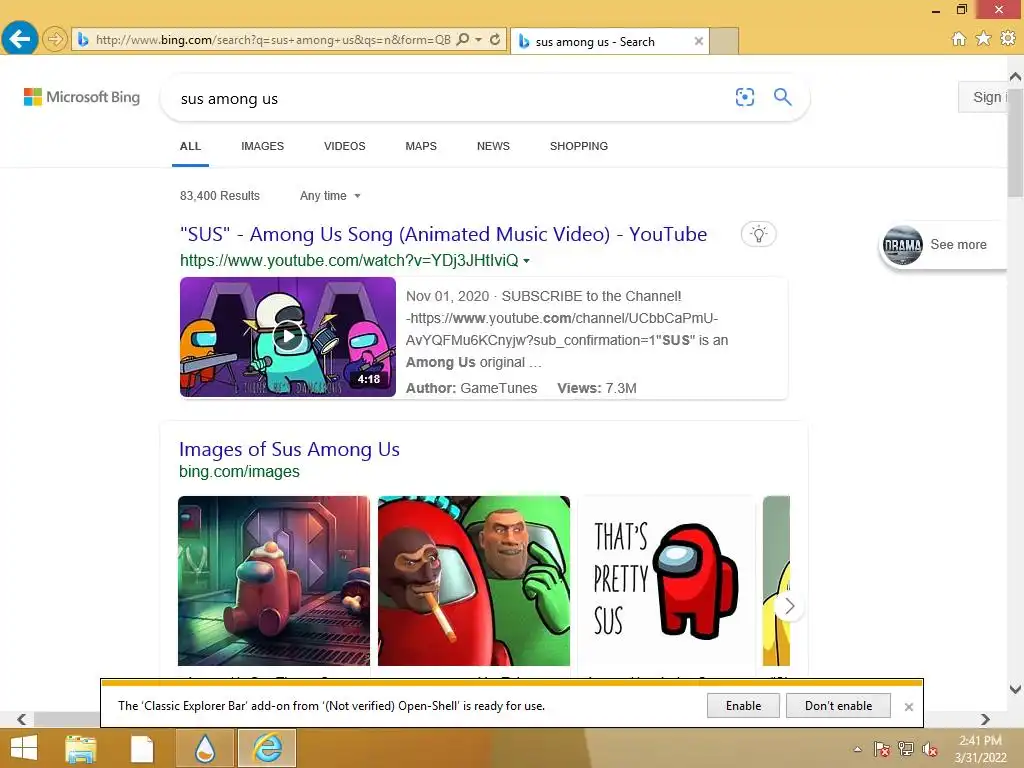Click the browser Forward arrow button
Viewport: 1024px width, 768px height.
(55, 39)
